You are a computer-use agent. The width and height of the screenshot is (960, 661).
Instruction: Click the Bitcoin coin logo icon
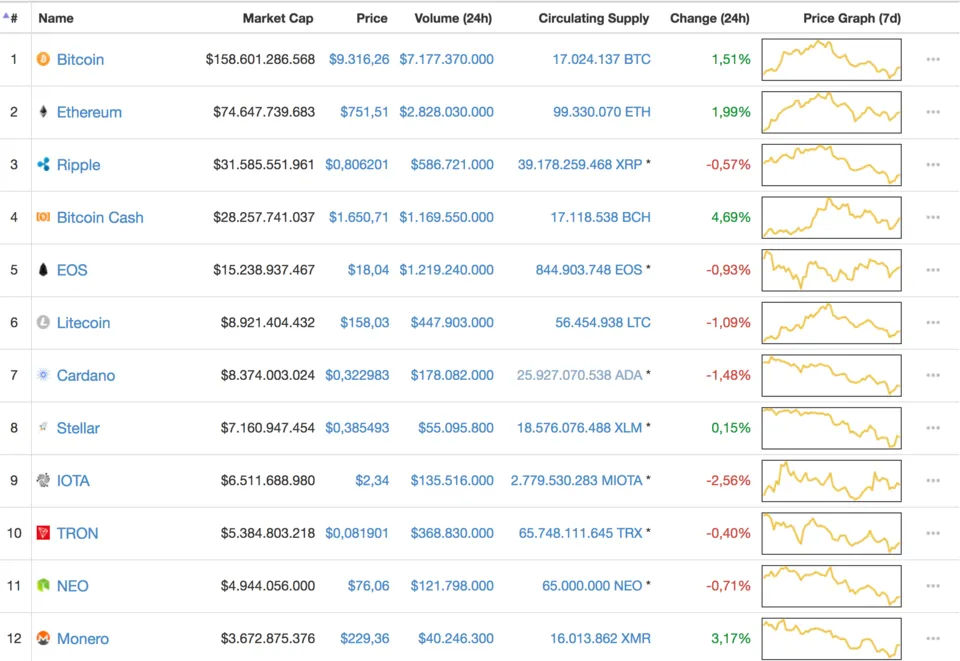click(43, 59)
